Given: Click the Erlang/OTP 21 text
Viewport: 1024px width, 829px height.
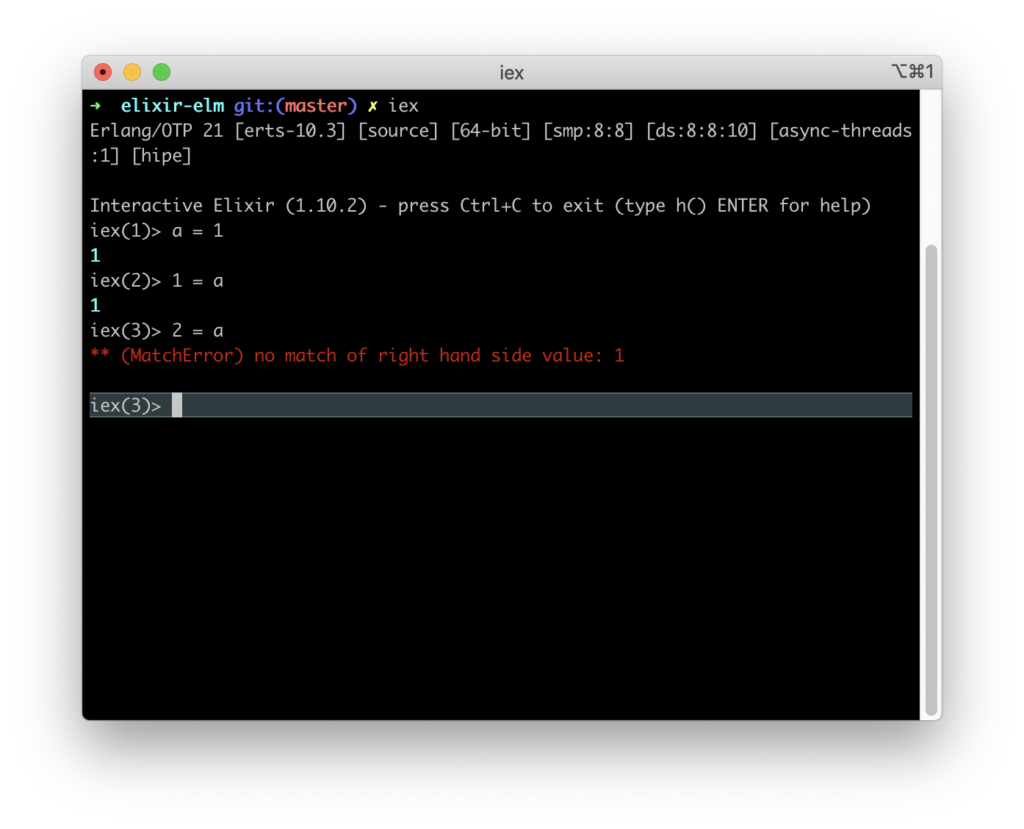Looking at the screenshot, I should tap(156, 131).
